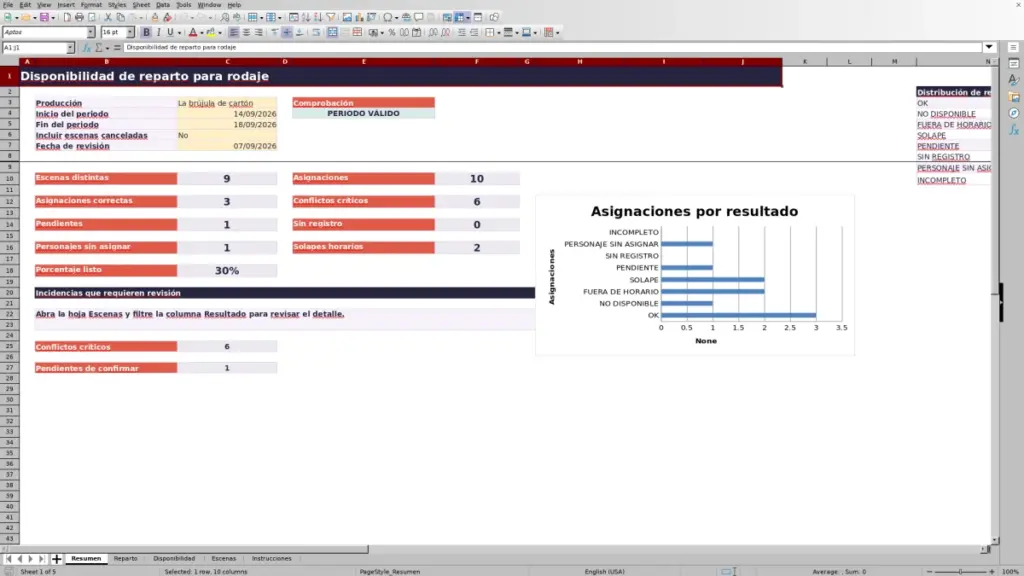
Task: Open the File menu
Action: coord(8,5)
